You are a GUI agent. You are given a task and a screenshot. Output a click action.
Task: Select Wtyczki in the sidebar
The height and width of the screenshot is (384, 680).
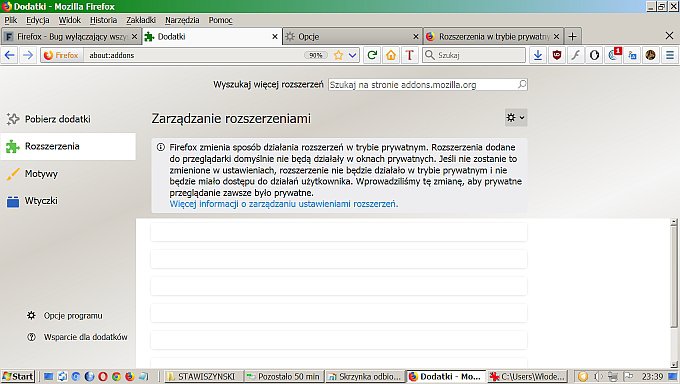68,201
